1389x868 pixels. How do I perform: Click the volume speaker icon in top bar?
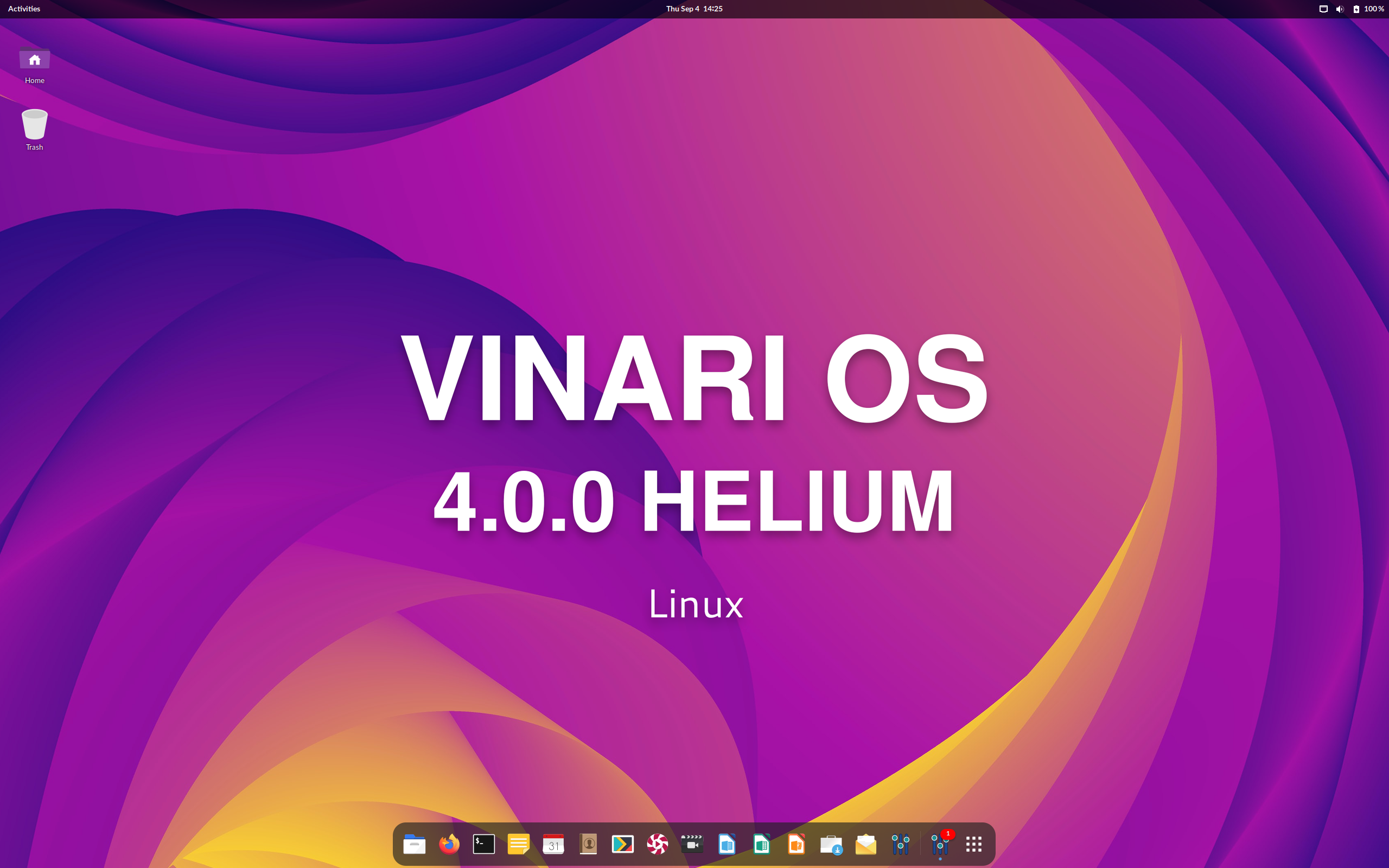[1340, 9]
